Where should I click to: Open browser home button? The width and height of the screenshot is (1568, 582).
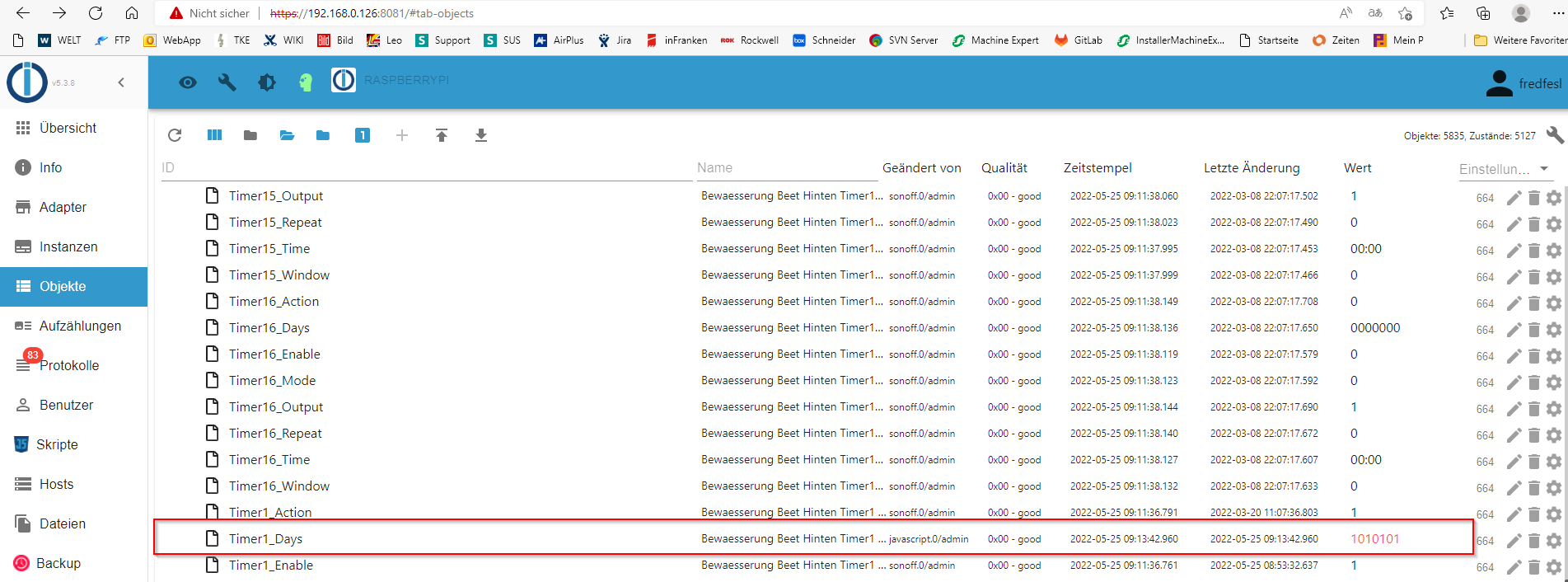[132, 13]
